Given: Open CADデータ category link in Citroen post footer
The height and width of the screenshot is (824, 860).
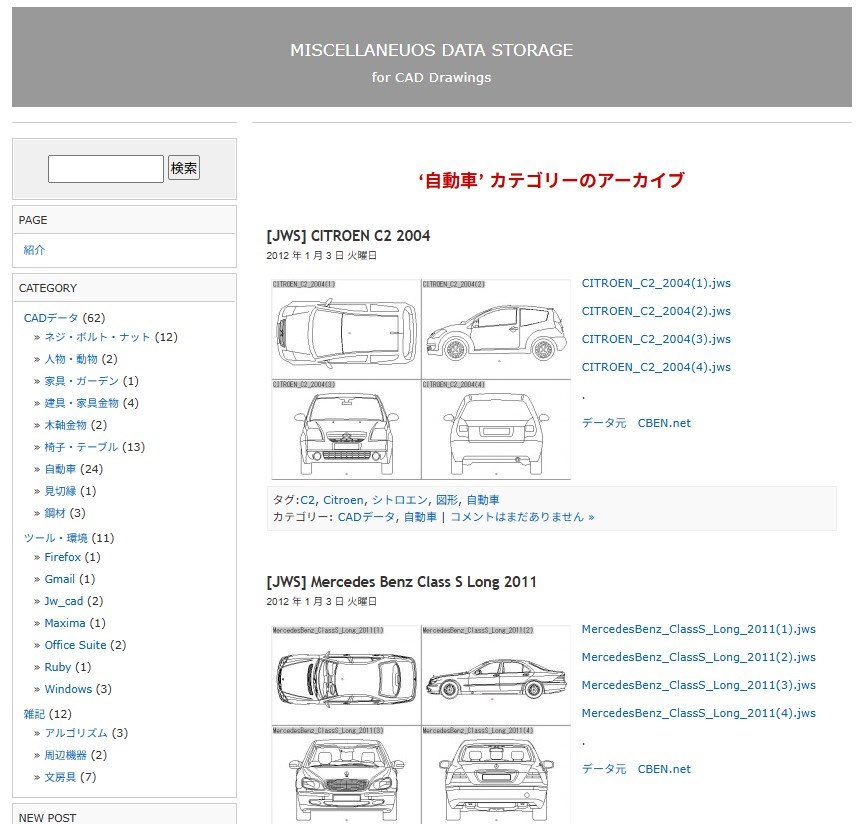Looking at the screenshot, I should [366, 517].
